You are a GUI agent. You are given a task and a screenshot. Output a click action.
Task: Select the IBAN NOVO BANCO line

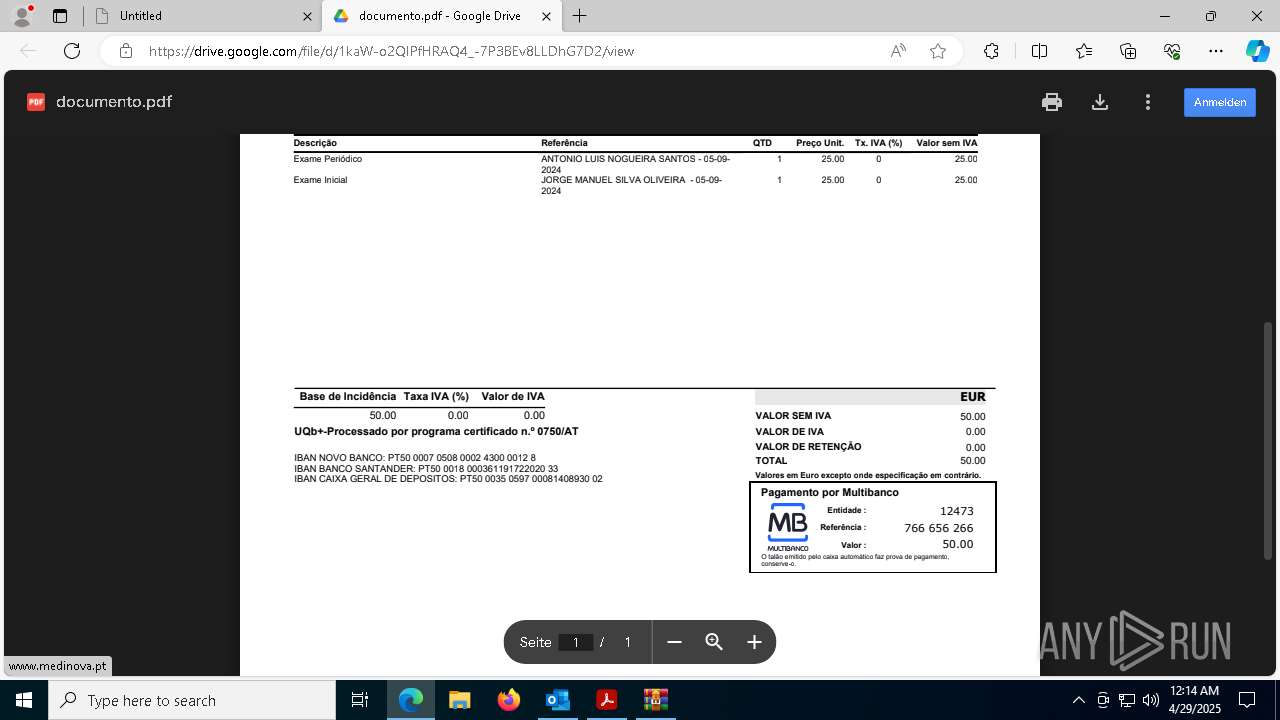pos(414,458)
